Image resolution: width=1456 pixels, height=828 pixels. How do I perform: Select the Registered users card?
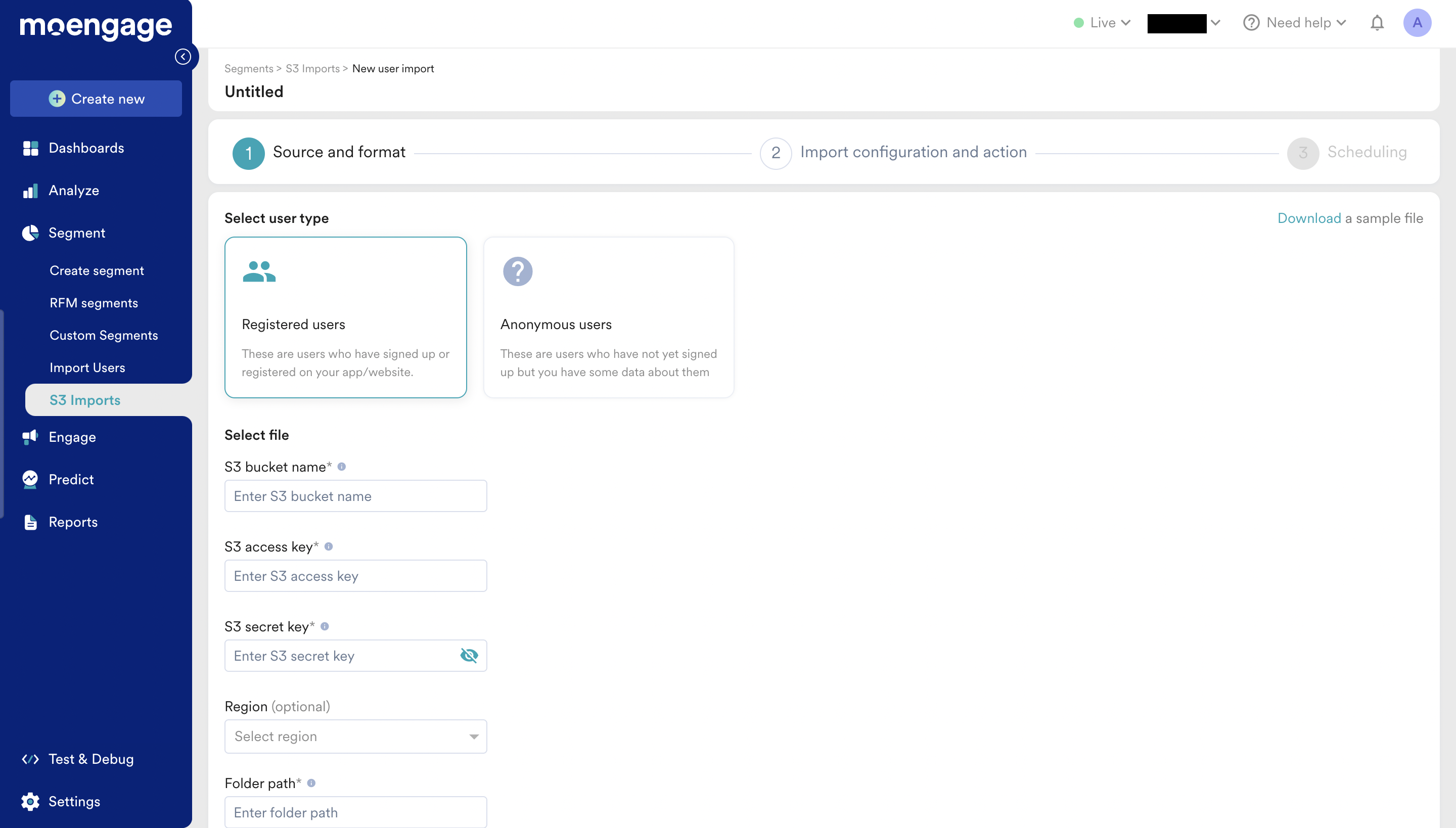pyautogui.click(x=345, y=317)
